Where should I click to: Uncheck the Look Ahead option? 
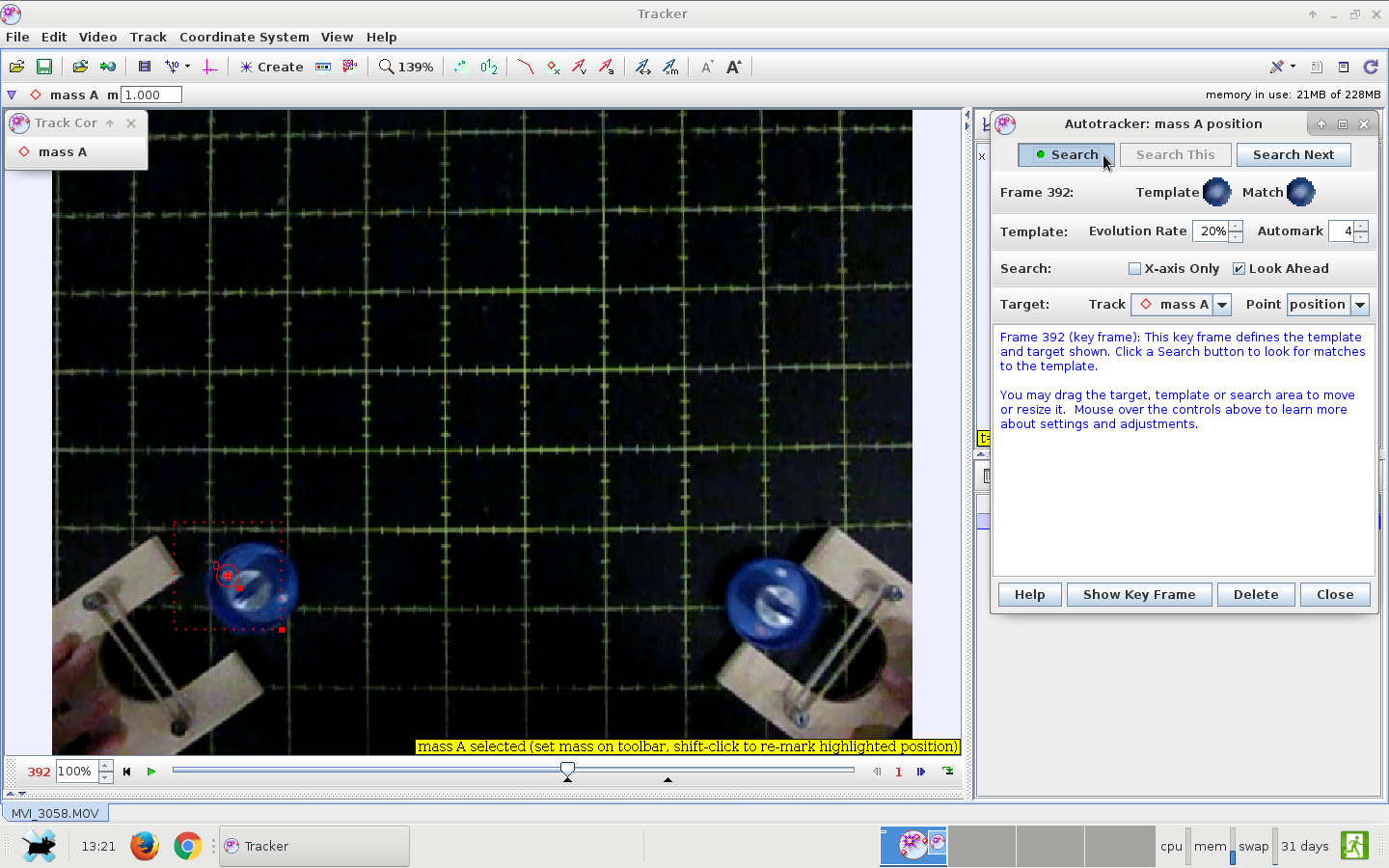tap(1239, 269)
